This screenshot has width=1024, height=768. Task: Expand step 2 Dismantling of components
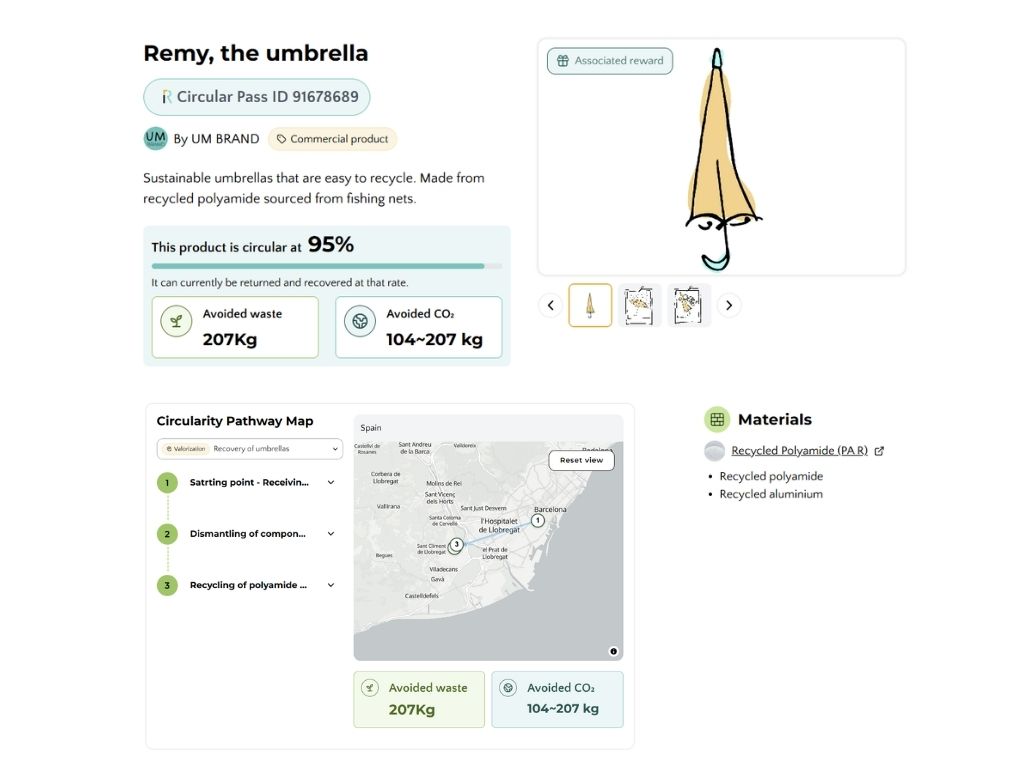pos(331,534)
